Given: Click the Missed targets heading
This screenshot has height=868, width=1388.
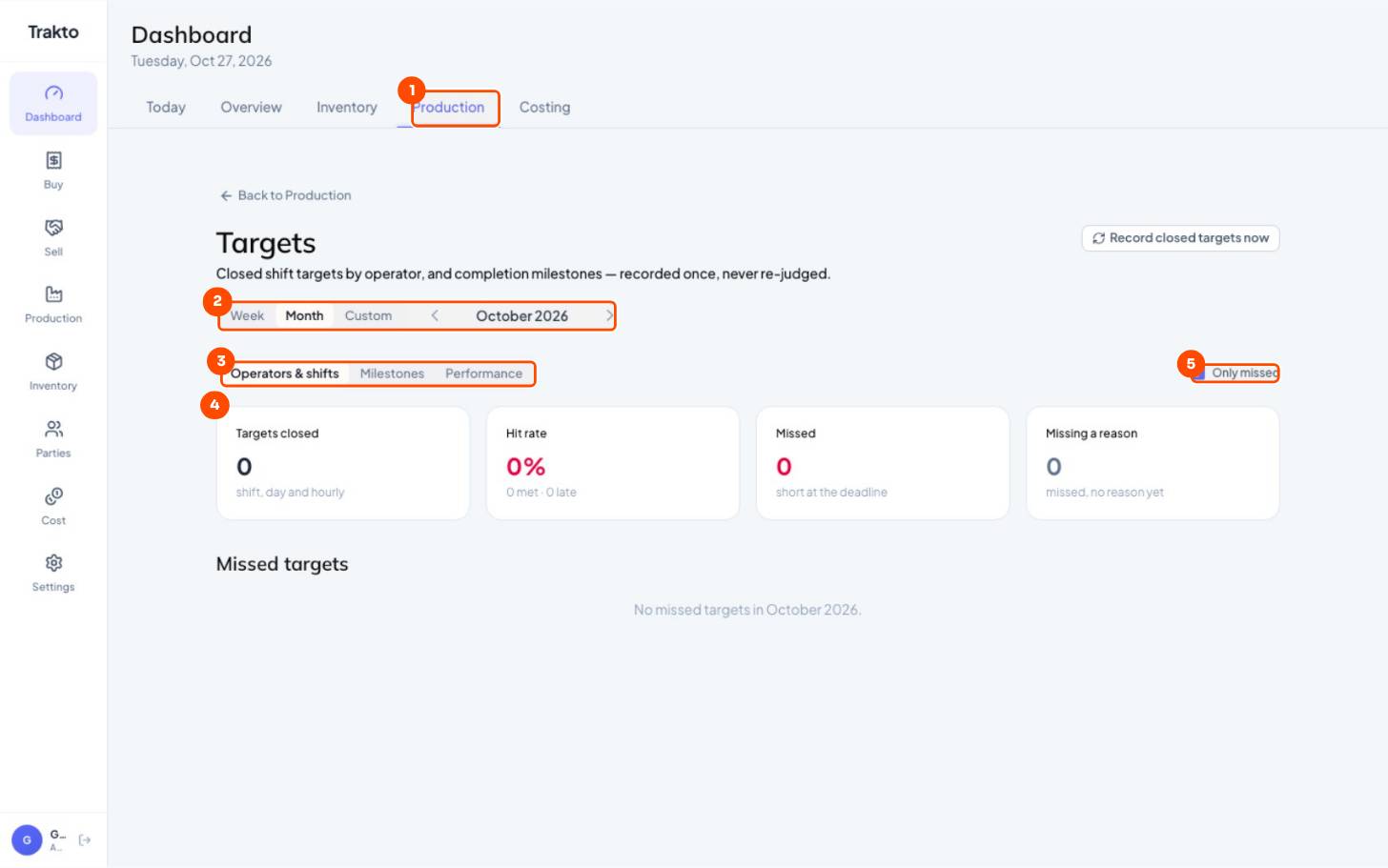Looking at the screenshot, I should coord(282,564).
